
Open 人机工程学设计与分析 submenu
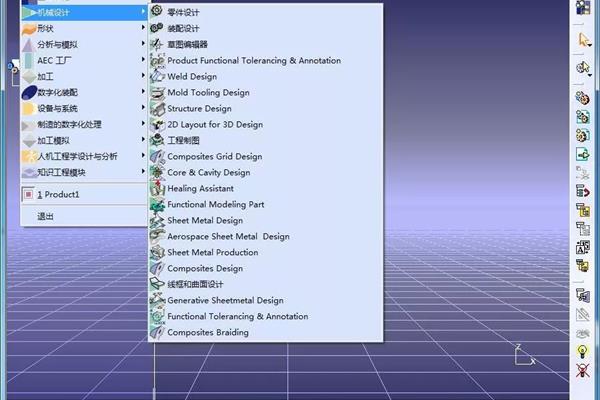coord(84,157)
